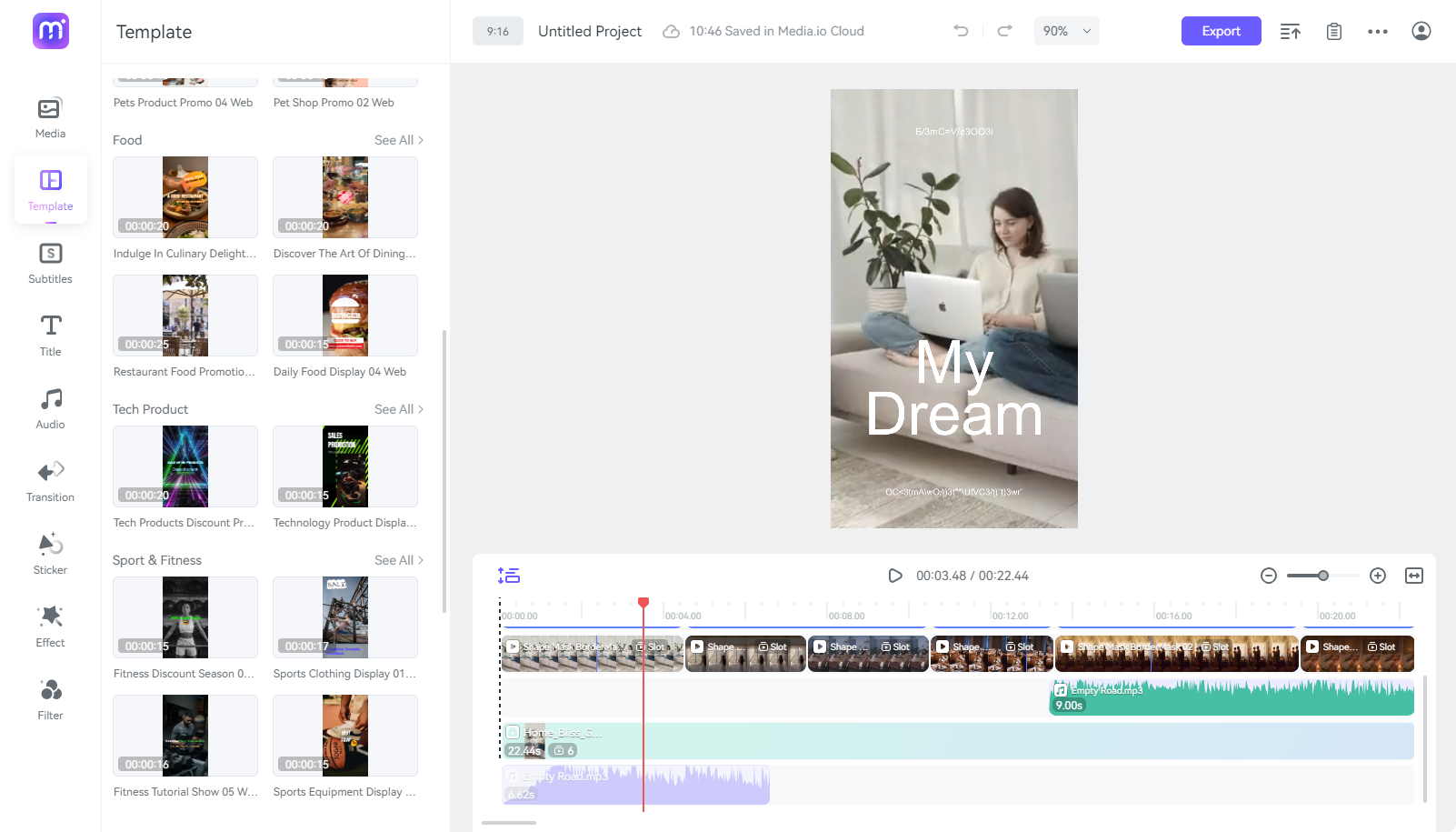Image resolution: width=1456 pixels, height=832 pixels.
Task: Expand Food category with See All
Action: pyautogui.click(x=399, y=140)
